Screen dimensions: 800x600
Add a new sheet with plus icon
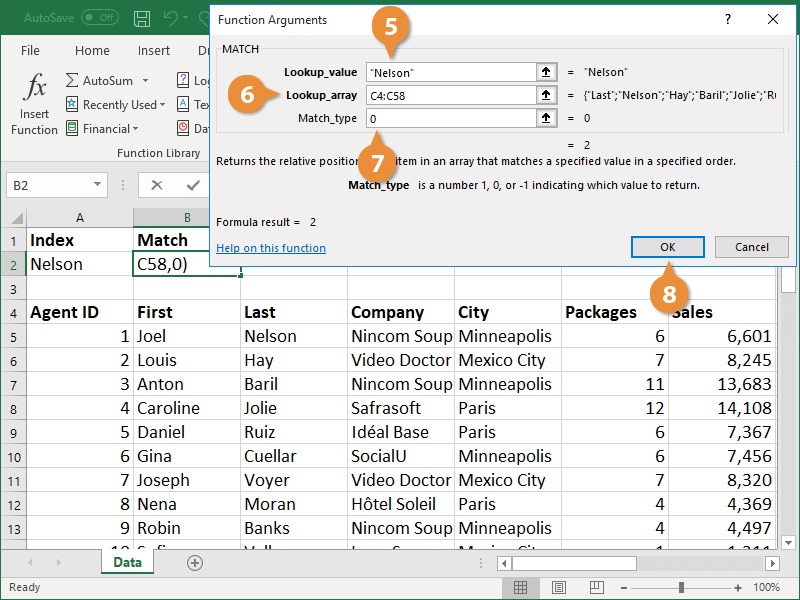(195, 563)
